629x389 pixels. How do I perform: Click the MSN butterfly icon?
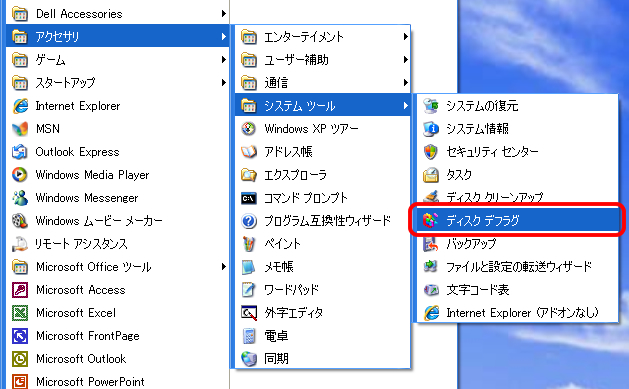tap(20, 129)
